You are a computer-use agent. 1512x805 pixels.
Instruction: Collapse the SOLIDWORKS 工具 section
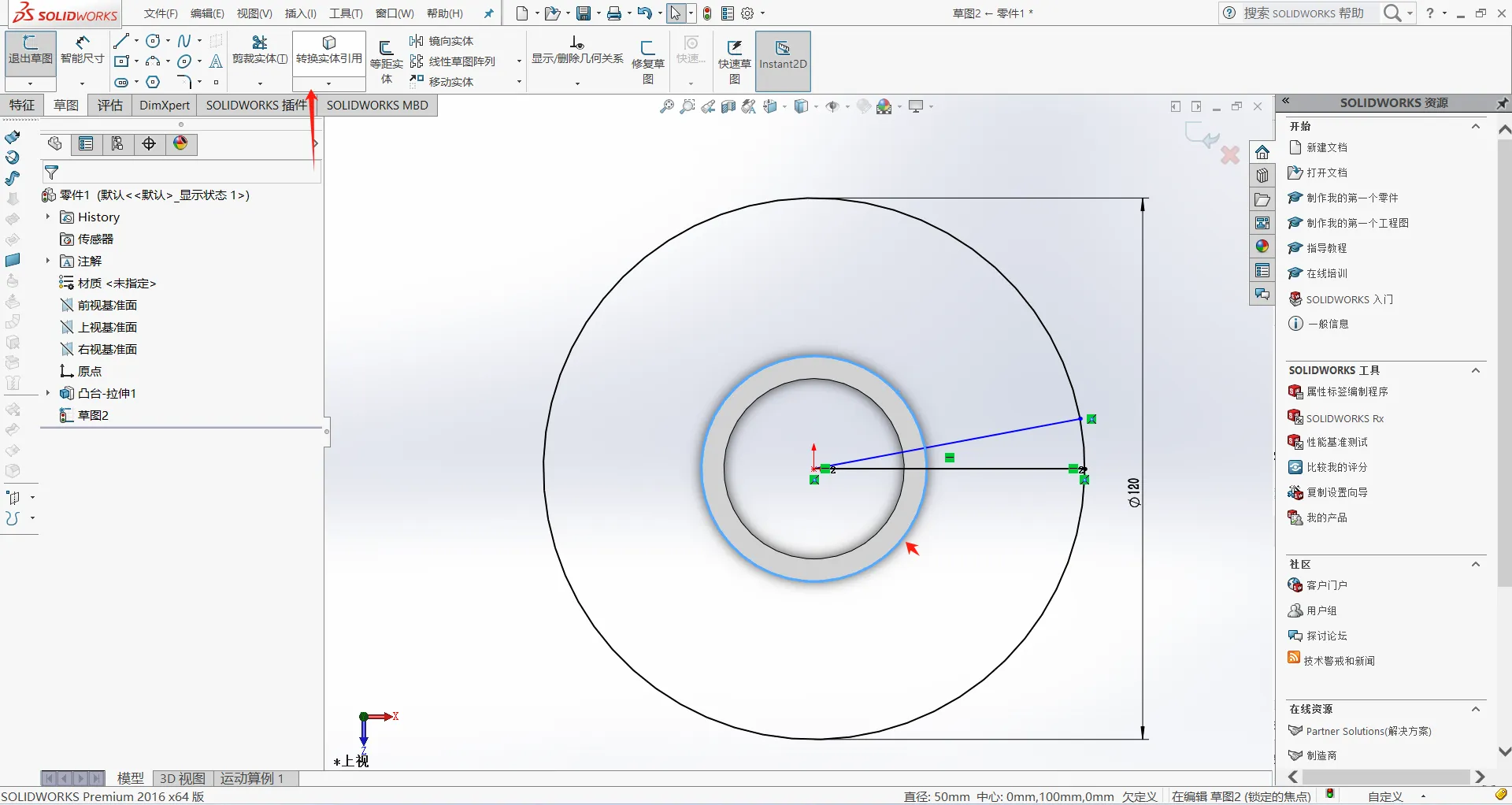coord(1476,370)
